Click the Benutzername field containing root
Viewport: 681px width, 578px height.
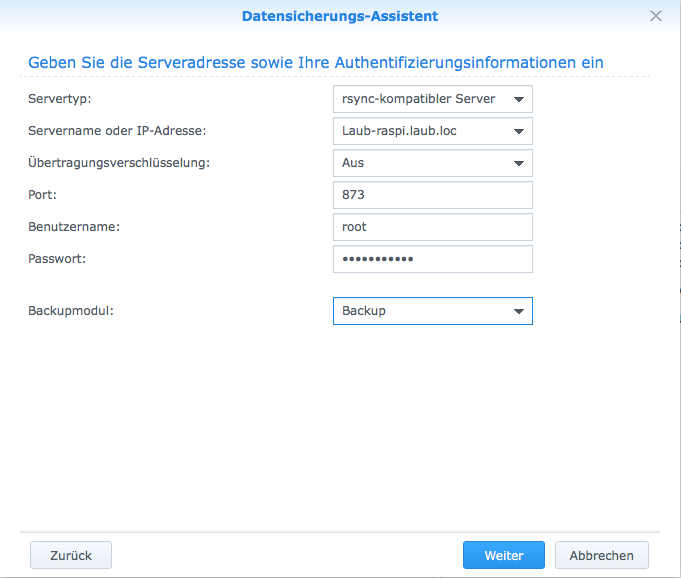click(x=432, y=227)
